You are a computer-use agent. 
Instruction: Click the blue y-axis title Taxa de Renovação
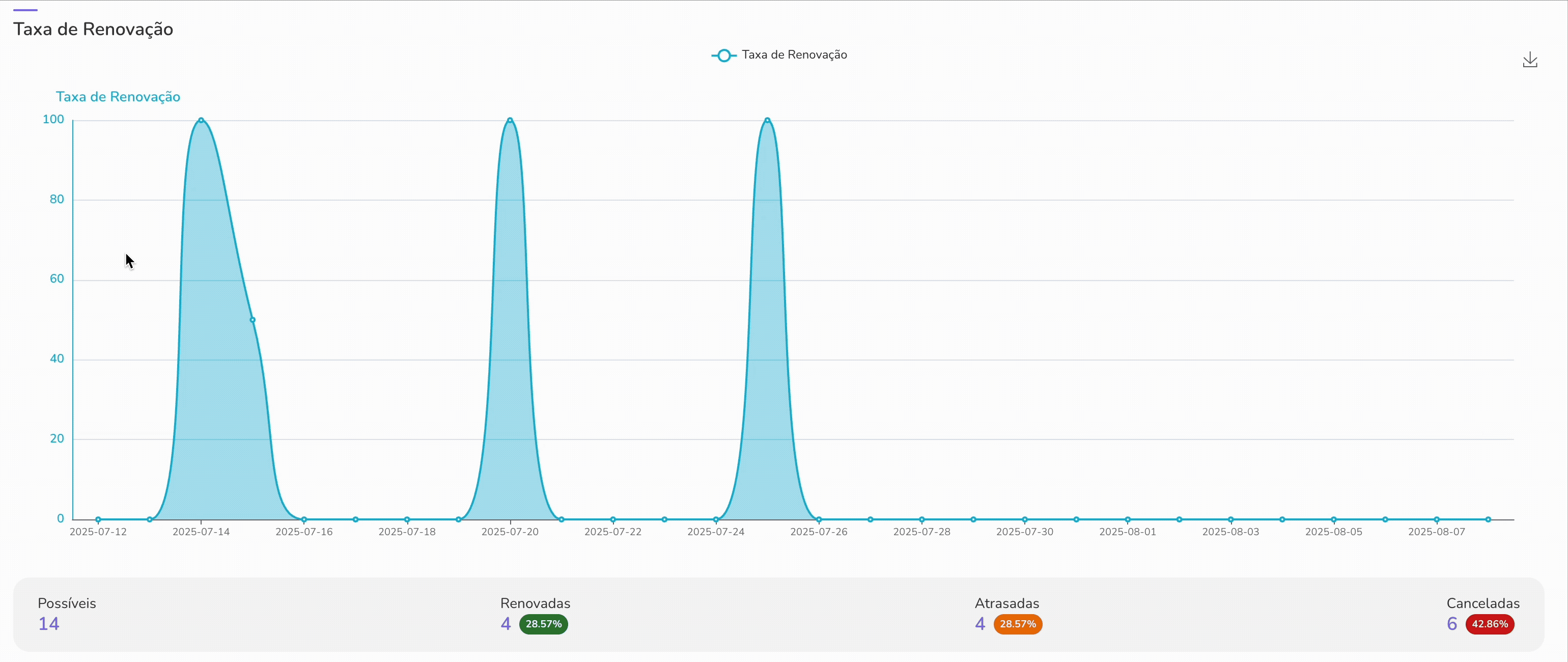tap(118, 97)
